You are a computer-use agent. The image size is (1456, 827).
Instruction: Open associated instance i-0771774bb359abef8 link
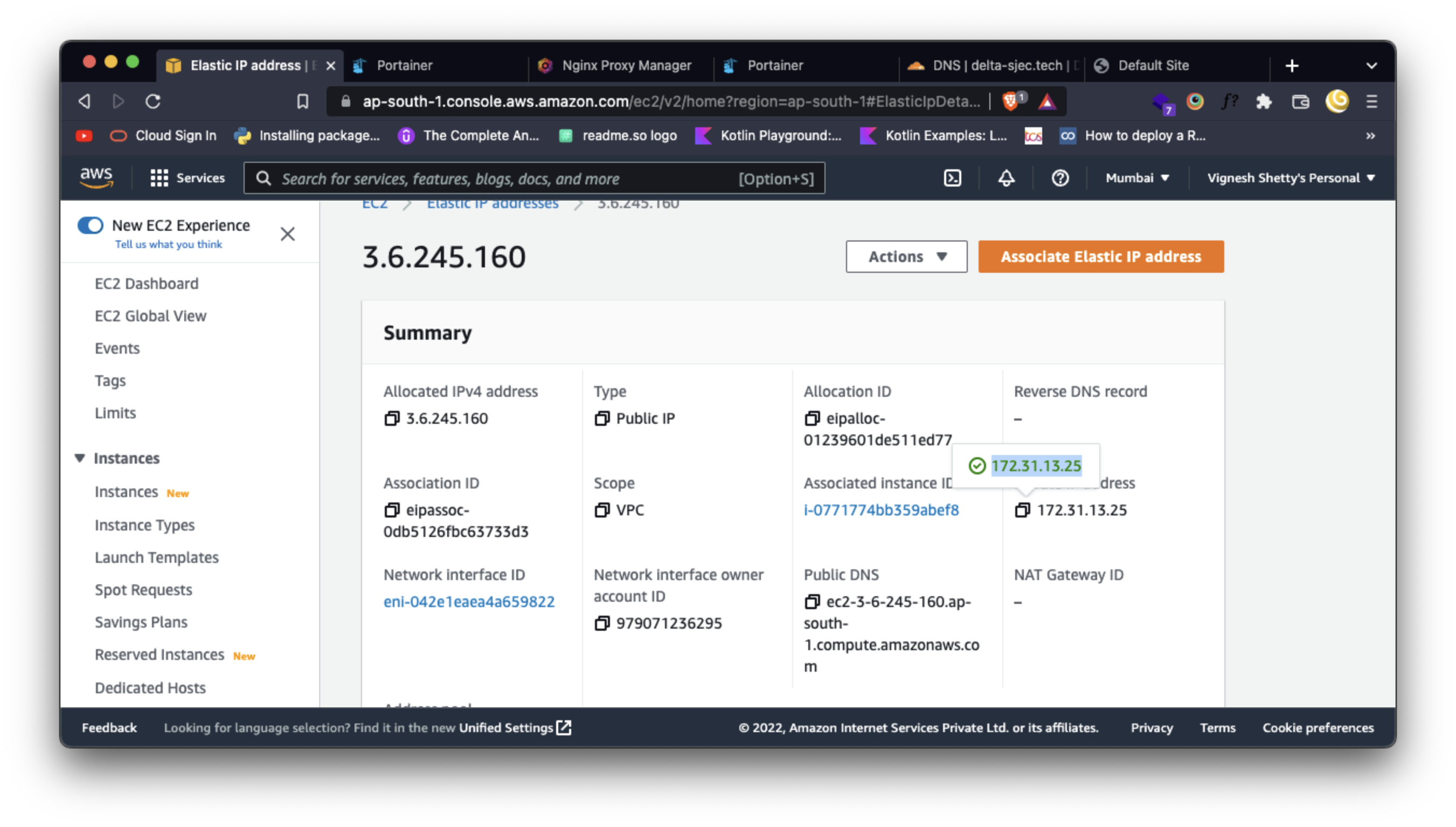[881, 510]
